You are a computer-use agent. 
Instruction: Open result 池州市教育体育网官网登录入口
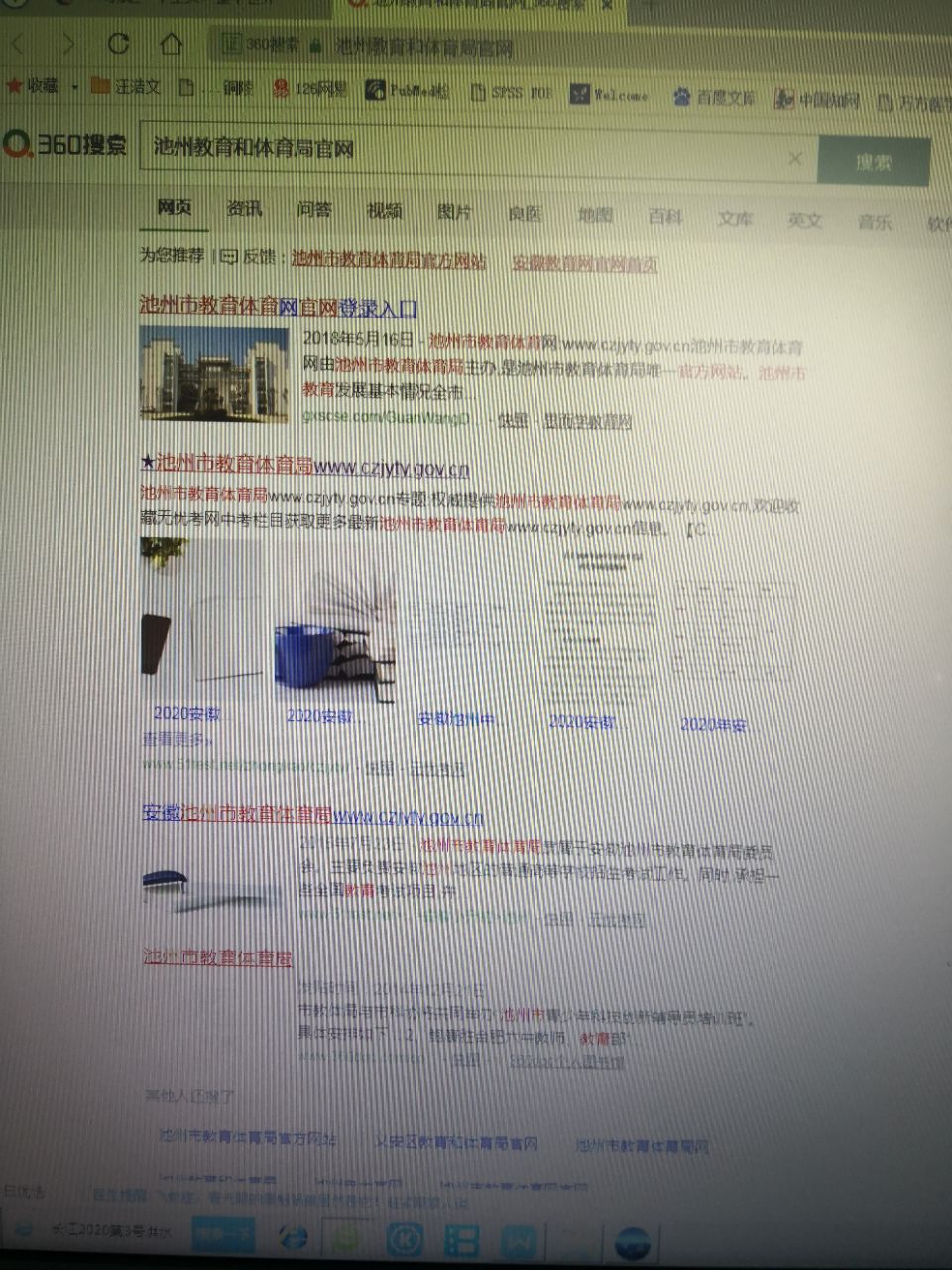(x=279, y=307)
